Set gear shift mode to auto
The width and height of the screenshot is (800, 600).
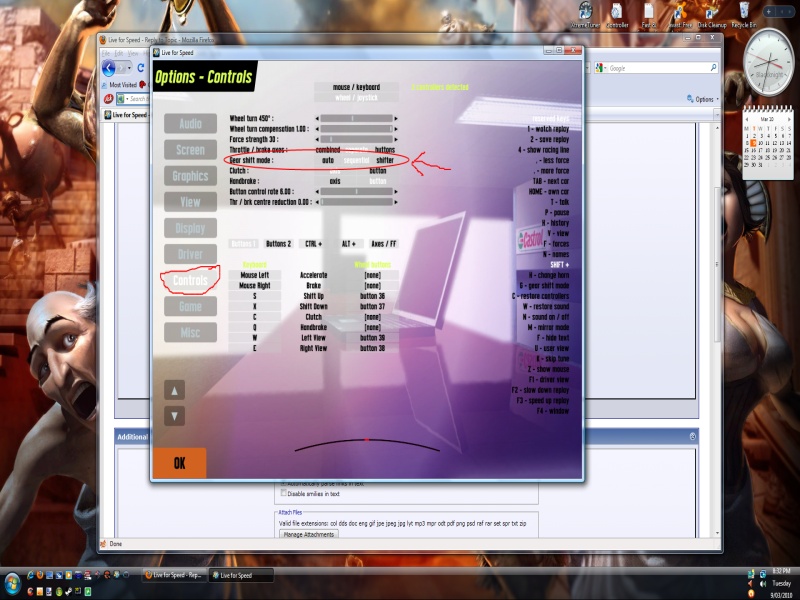(328, 160)
